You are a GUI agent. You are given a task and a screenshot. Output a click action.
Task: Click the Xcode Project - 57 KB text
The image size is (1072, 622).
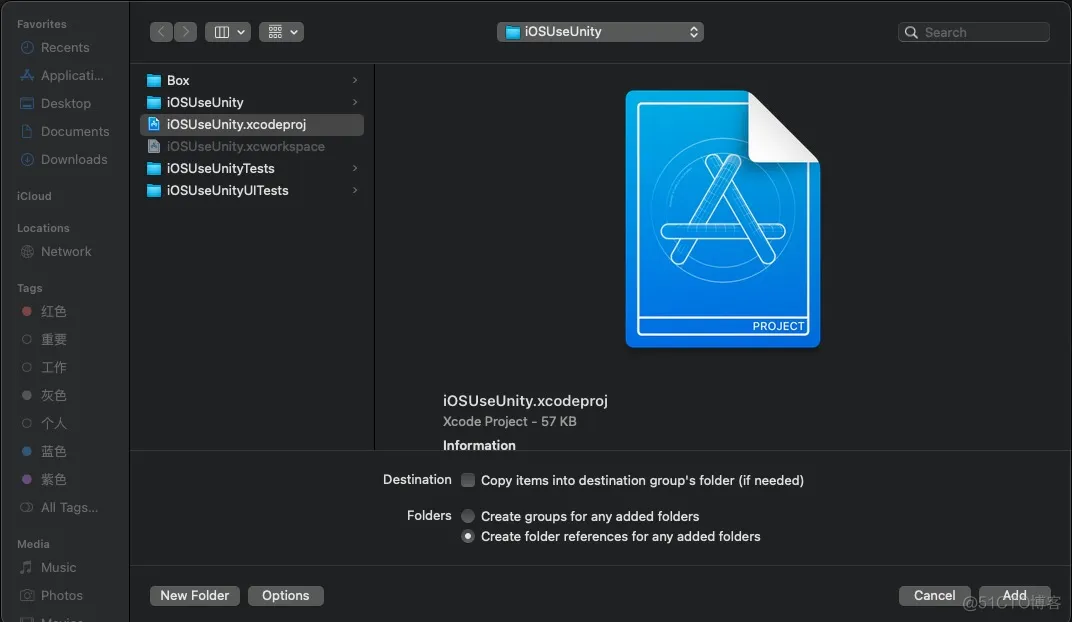pos(509,422)
